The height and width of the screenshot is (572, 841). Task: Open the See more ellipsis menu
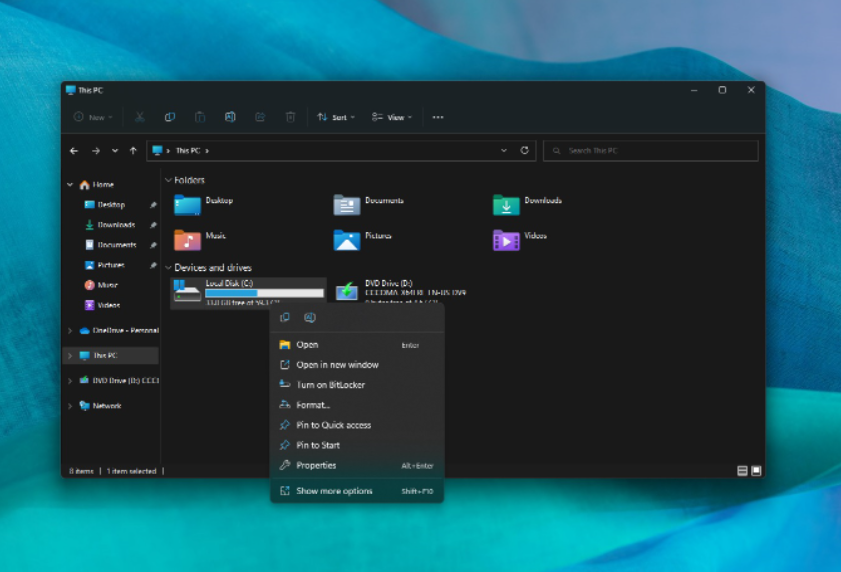click(438, 117)
